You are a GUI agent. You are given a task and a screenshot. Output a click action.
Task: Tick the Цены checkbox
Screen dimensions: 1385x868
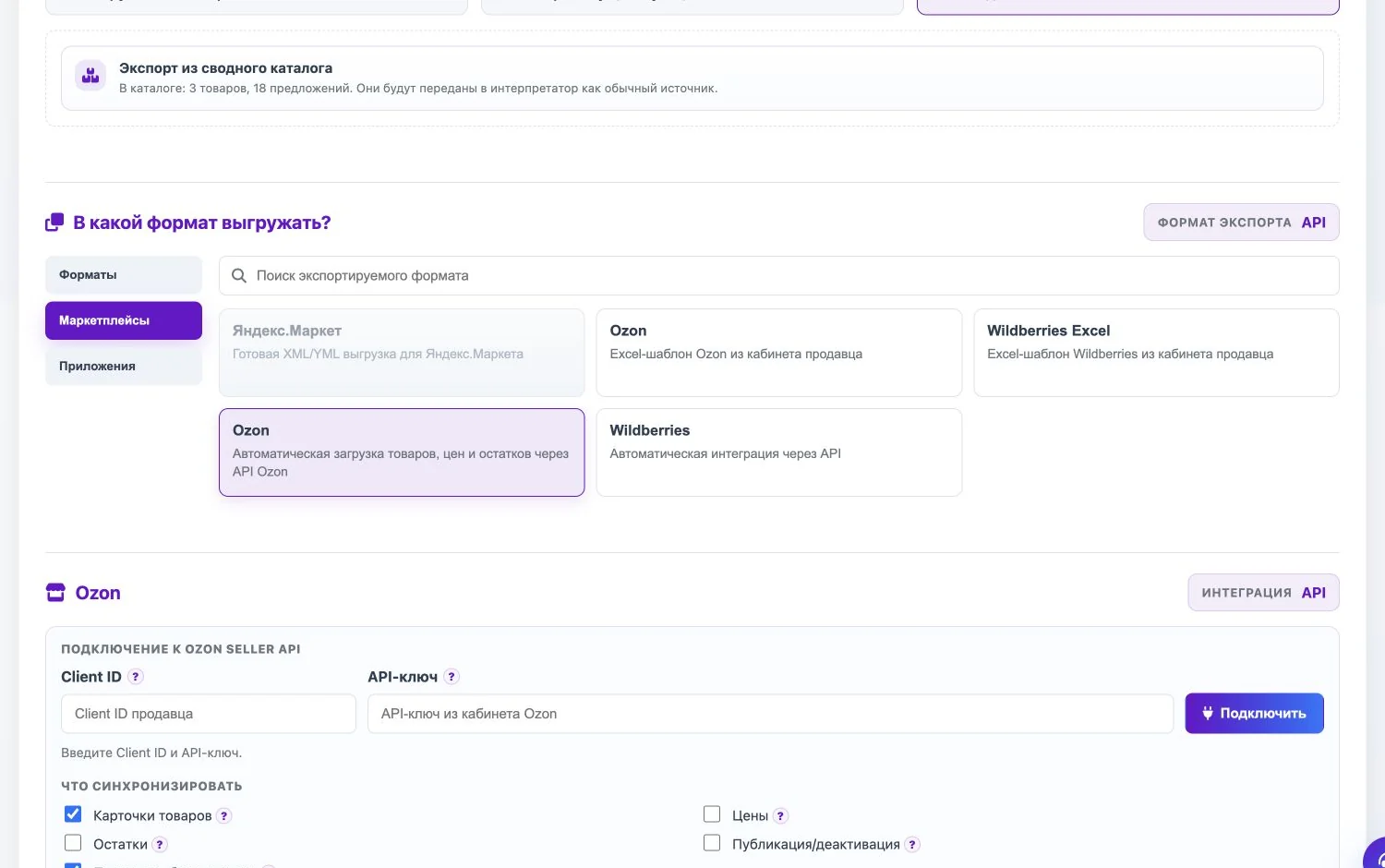(712, 814)
